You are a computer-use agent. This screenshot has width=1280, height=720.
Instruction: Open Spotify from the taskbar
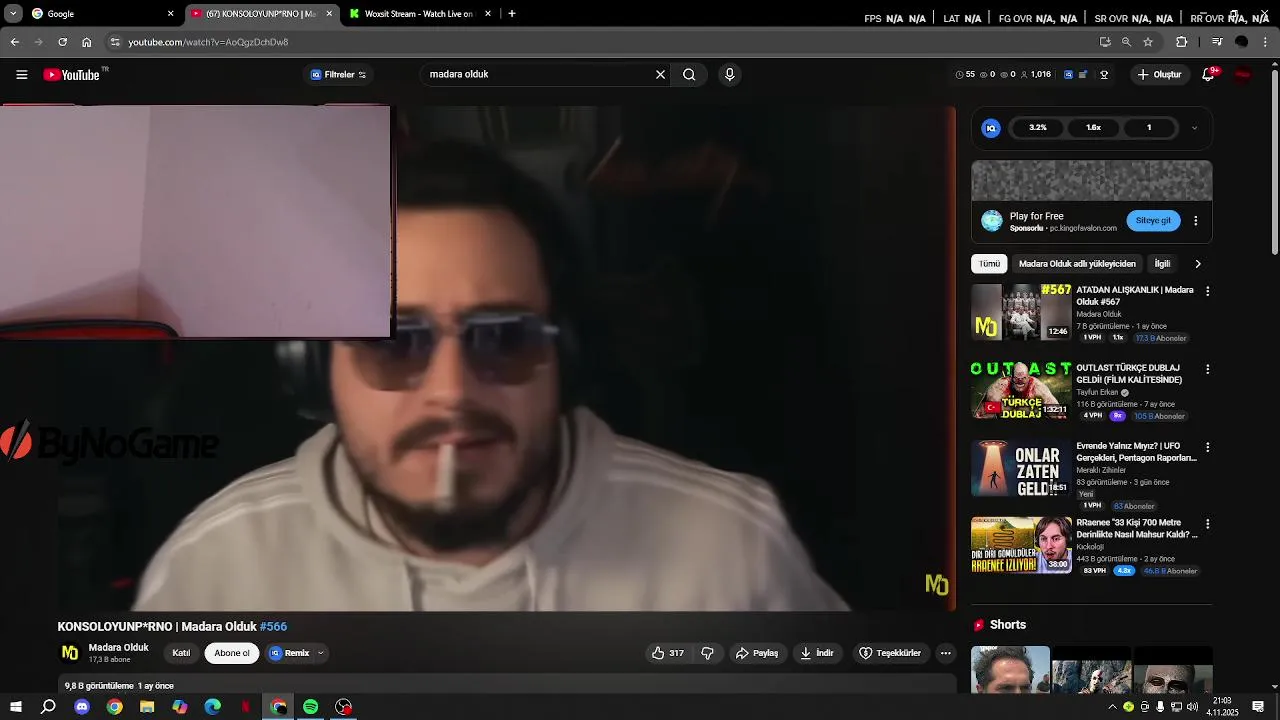[x=311, y=707]
